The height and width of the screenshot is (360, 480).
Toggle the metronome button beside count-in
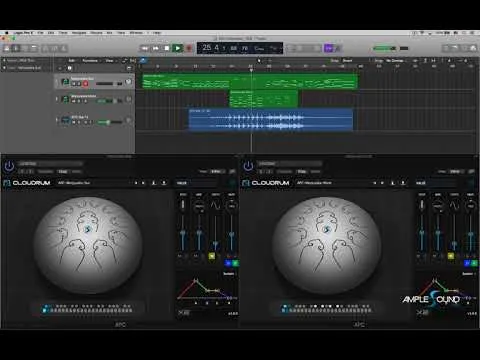point(338,48)
